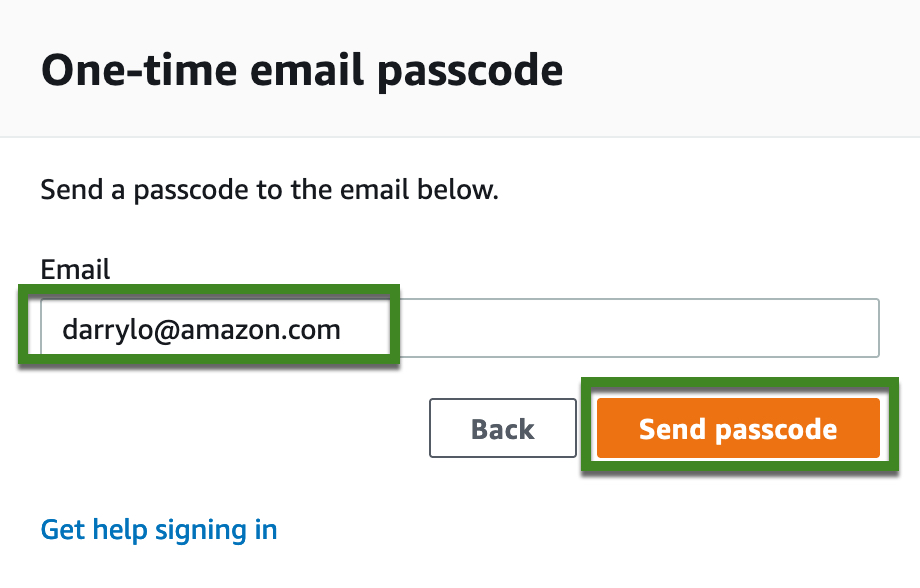This screenshot has width=920, height=588.
Task: Click the white outlined Back button
Action: [x=503, y=428]
